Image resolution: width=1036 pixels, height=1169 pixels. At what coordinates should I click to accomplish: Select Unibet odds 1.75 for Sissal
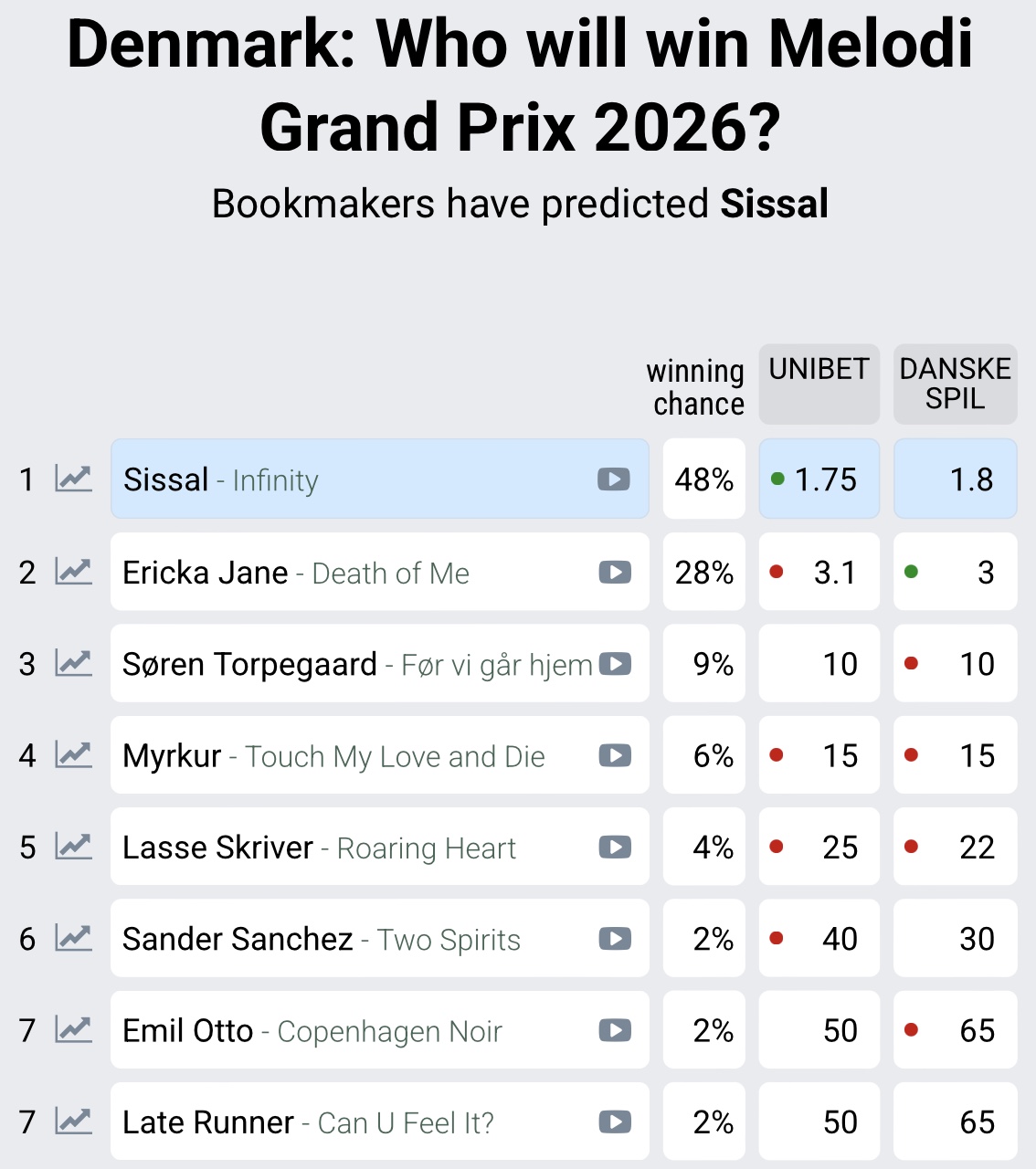(819, 479)
